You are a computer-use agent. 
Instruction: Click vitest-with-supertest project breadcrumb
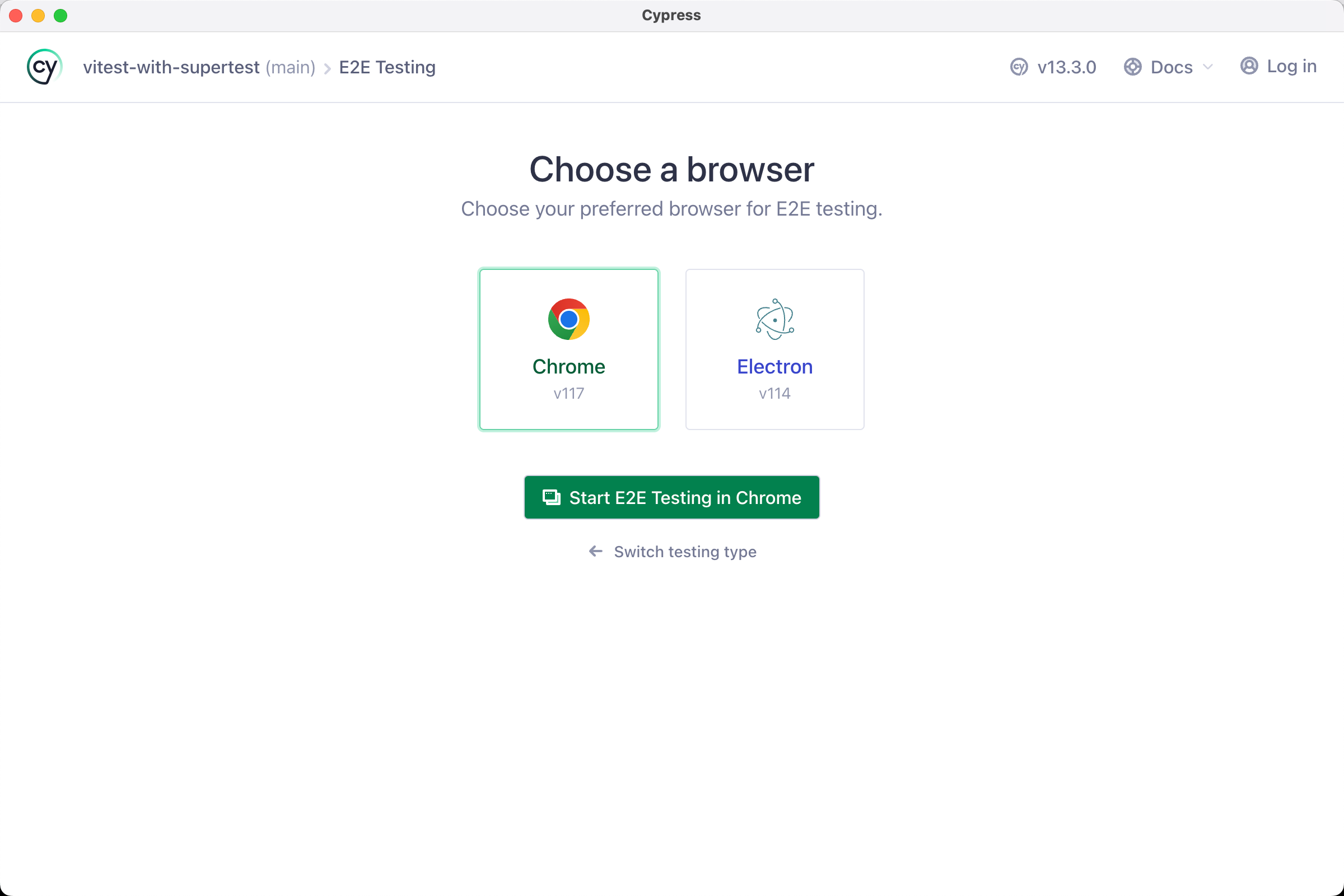click(x=171, y=67)
